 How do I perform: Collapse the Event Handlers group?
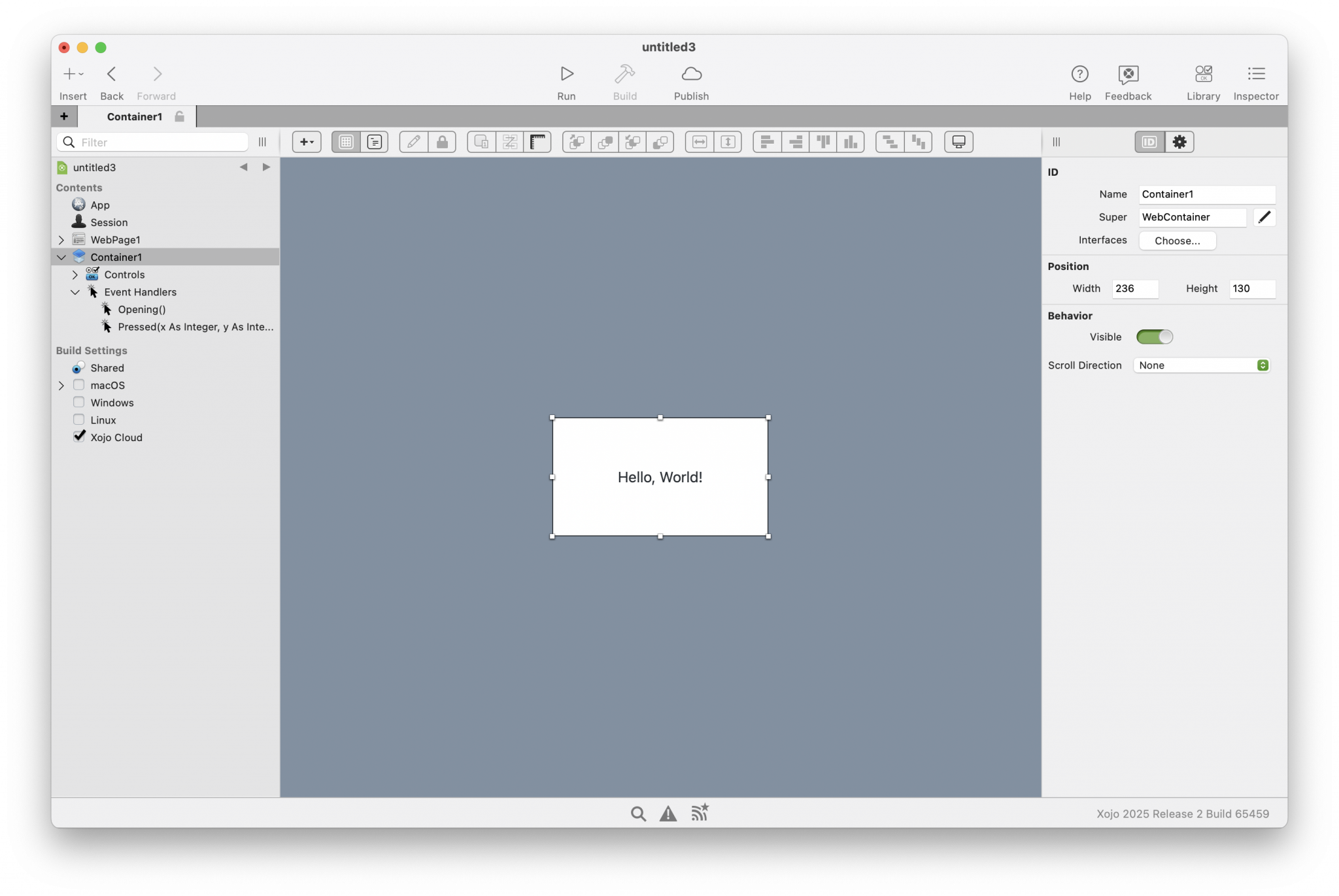pos(75,292)
